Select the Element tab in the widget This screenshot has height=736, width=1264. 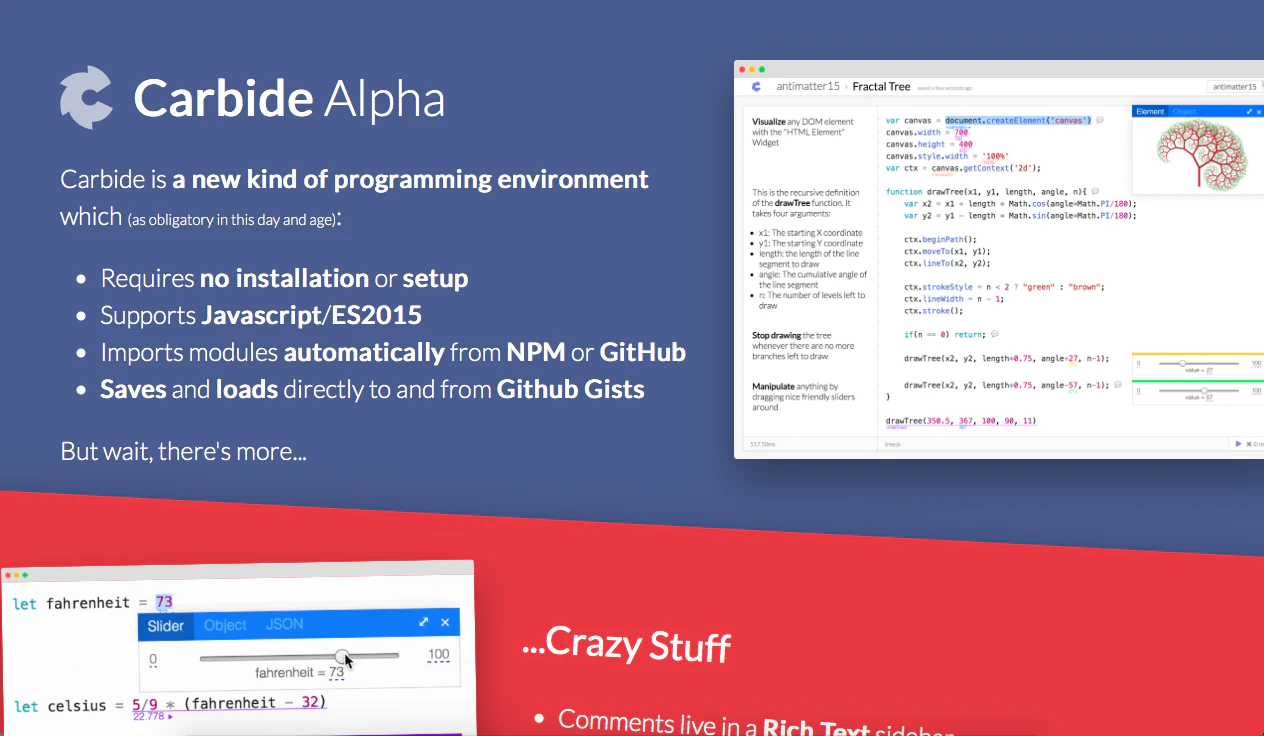(1150, 112)
